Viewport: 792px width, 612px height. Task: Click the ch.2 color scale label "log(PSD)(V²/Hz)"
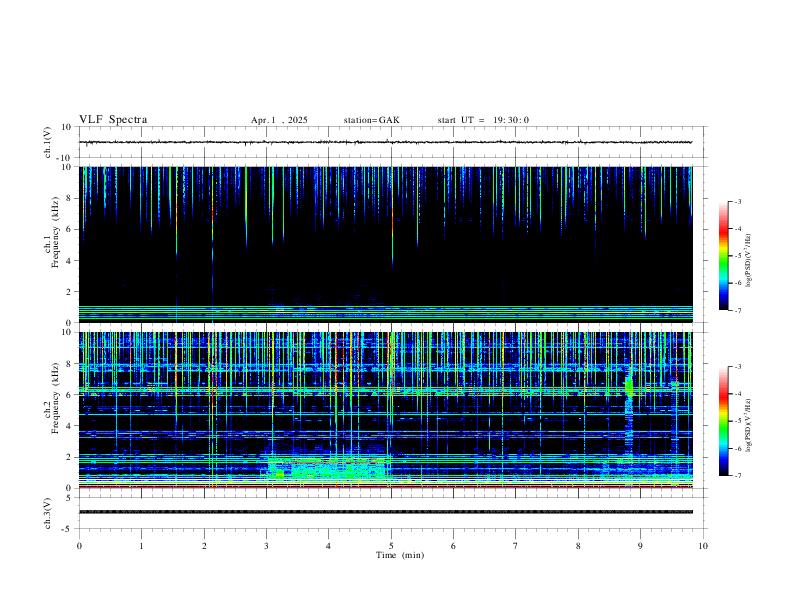click(x=749, y=425)
